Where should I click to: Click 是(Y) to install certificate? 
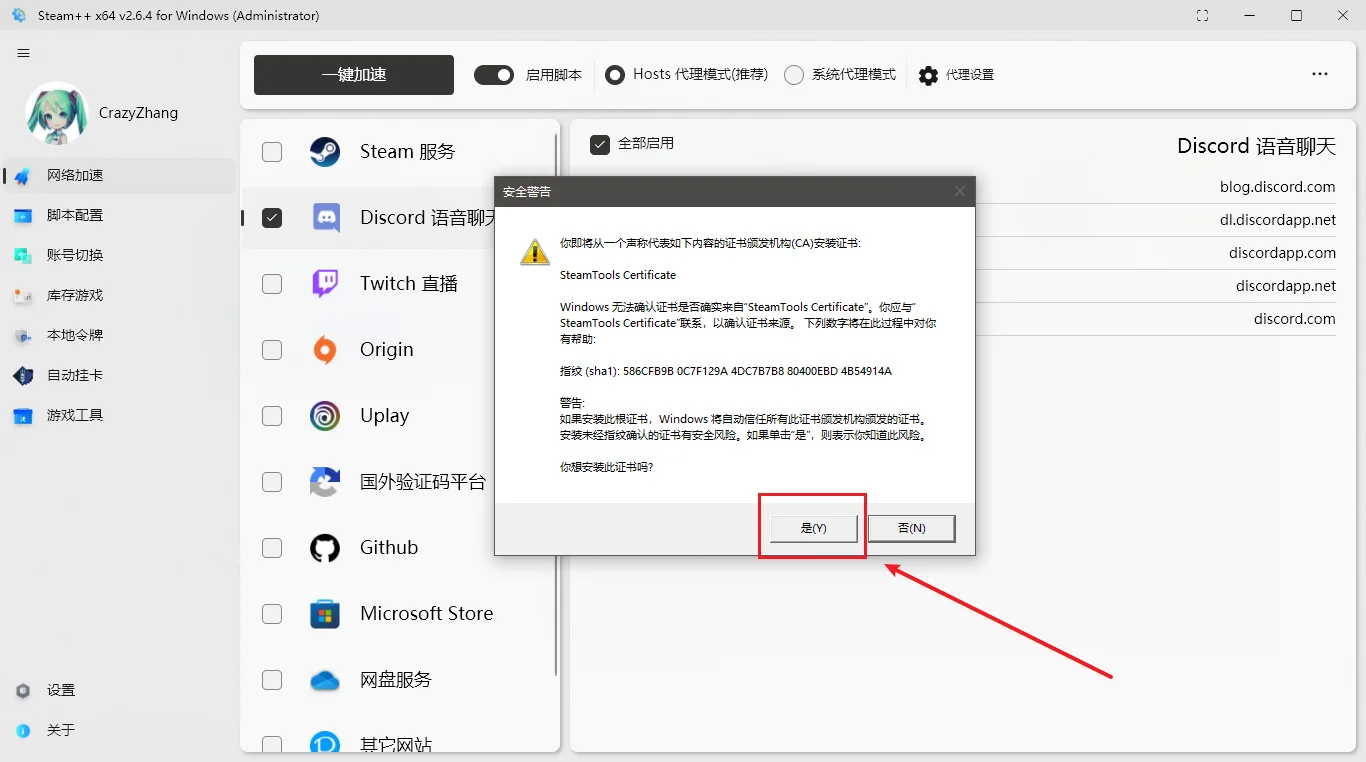[x=813, y=528]
